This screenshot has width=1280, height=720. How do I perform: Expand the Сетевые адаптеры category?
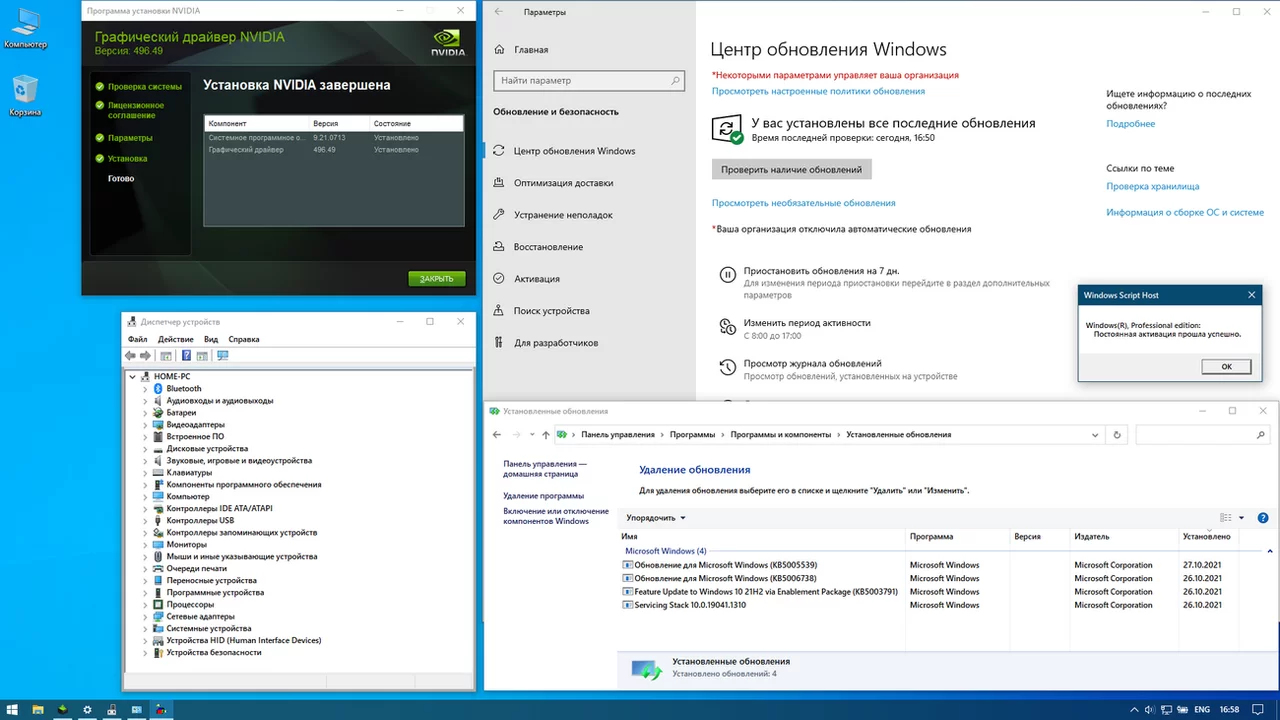pos(145,616)
